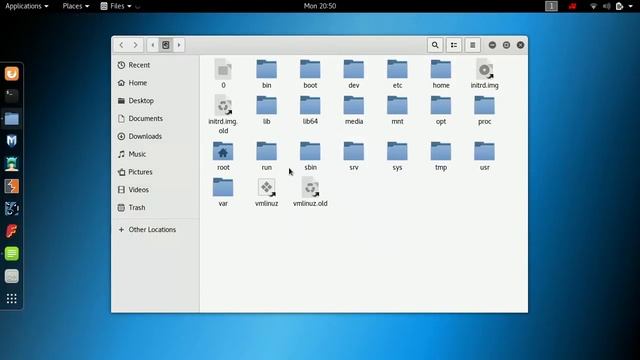The height and width of the screenshot is (360, 640).
Task: Launch the Armitage character dock icon
Action: pyautogui.click(x=12, y=164)
